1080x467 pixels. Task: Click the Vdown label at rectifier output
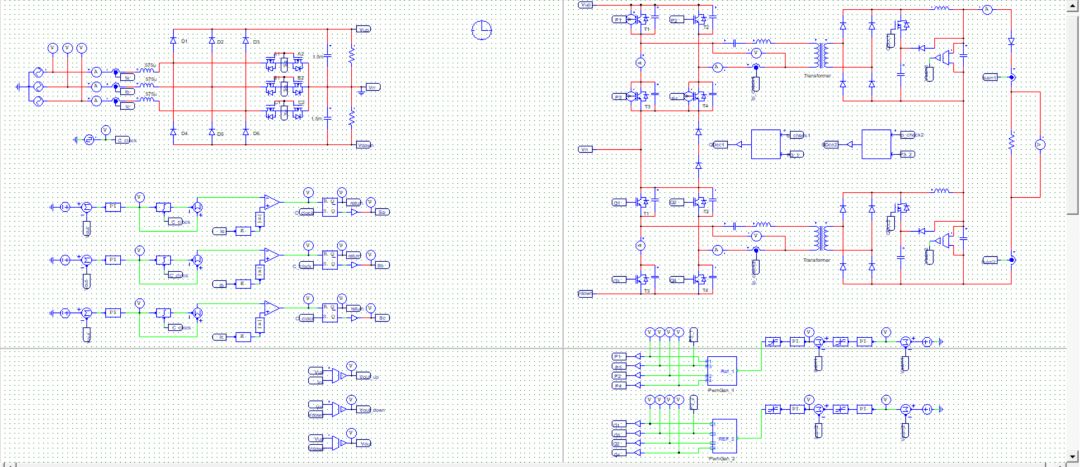(x=365, y=145)
